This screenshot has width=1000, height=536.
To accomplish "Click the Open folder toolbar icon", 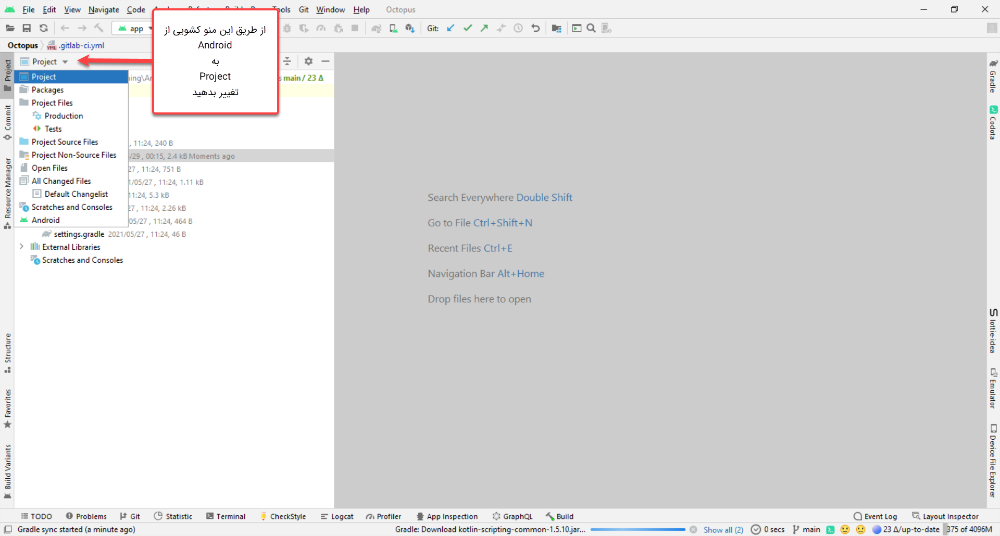I will (10, 28).
